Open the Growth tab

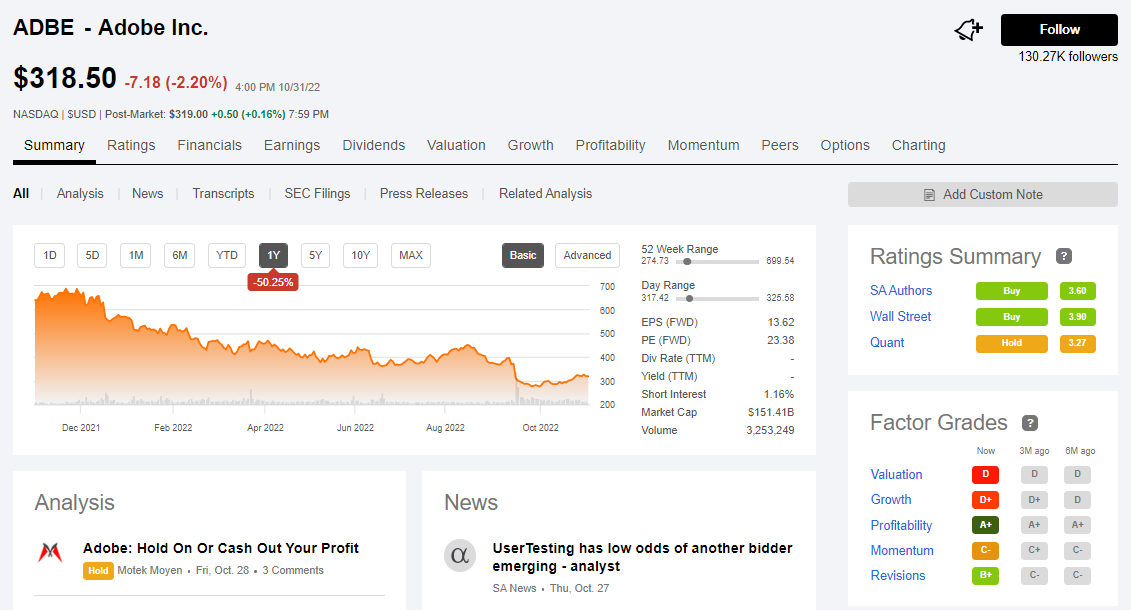point(530,145)
